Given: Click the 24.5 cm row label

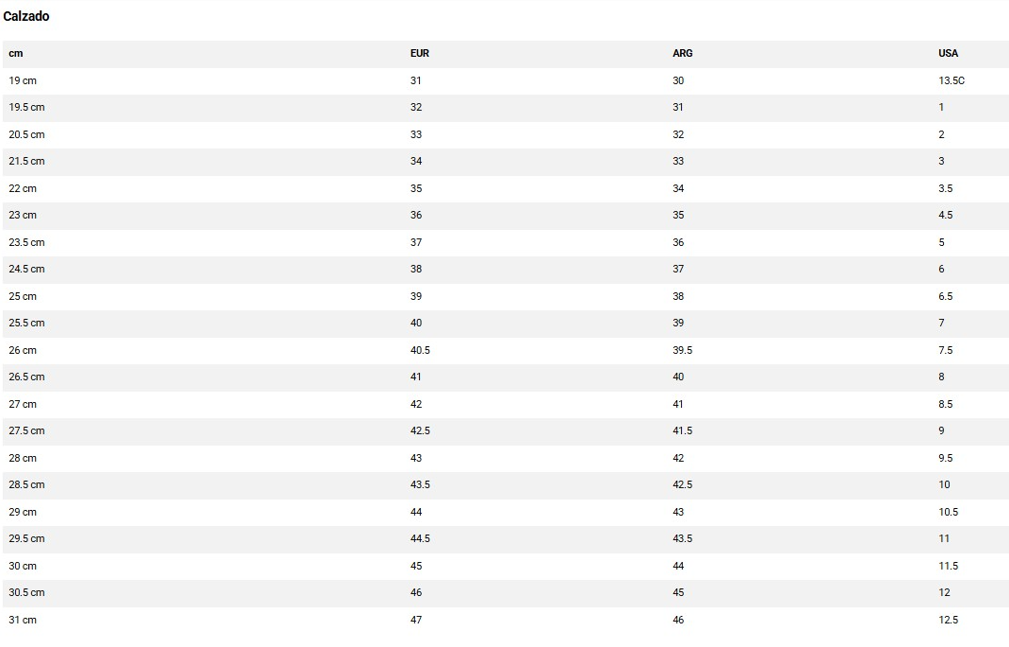Looking at the screenshot, I should [x=27, y=269].
